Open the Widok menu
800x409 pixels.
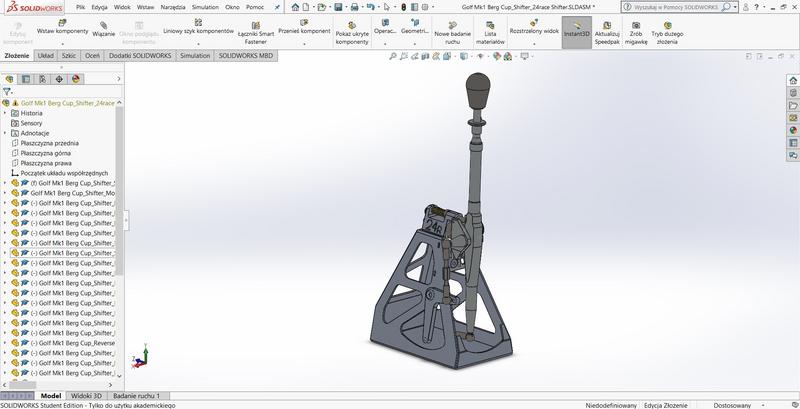tap(122, 7)
